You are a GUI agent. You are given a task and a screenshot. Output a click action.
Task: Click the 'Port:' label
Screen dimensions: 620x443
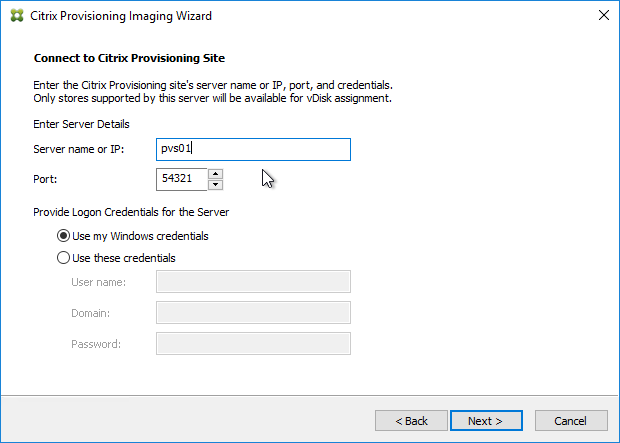(45, 179)
